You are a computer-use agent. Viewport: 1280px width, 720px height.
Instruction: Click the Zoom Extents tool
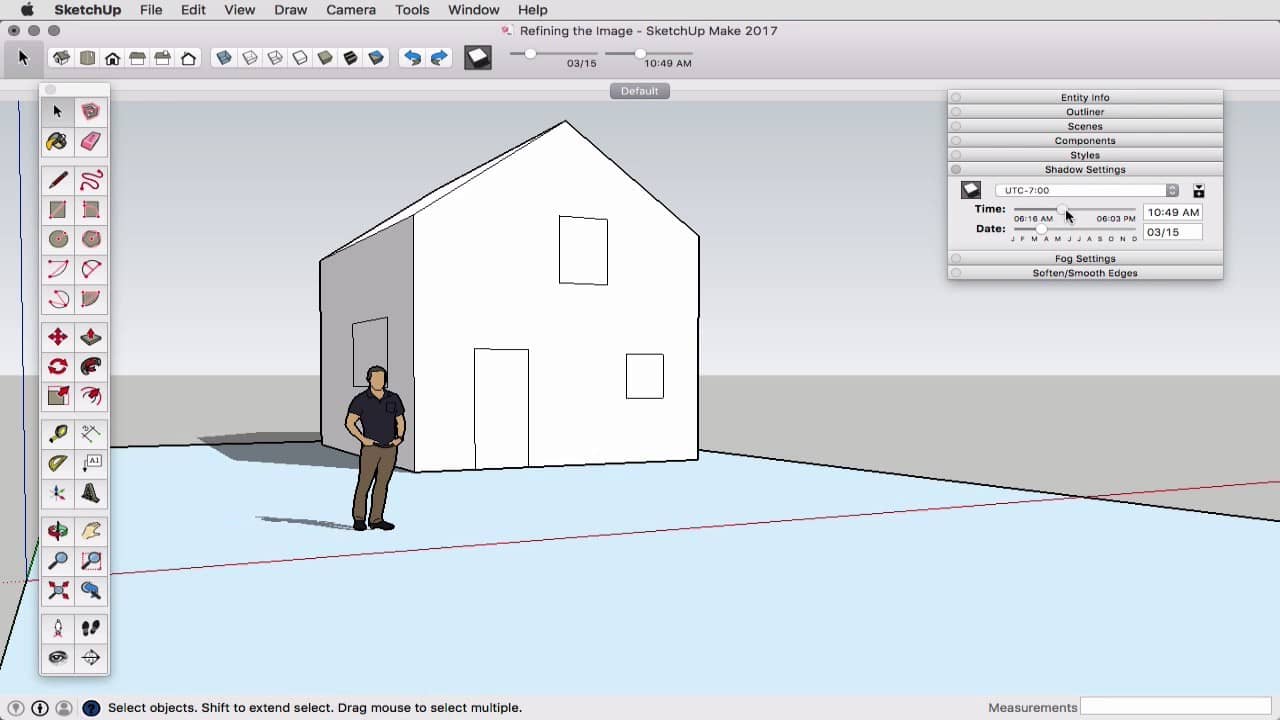[x=58, y=590]
